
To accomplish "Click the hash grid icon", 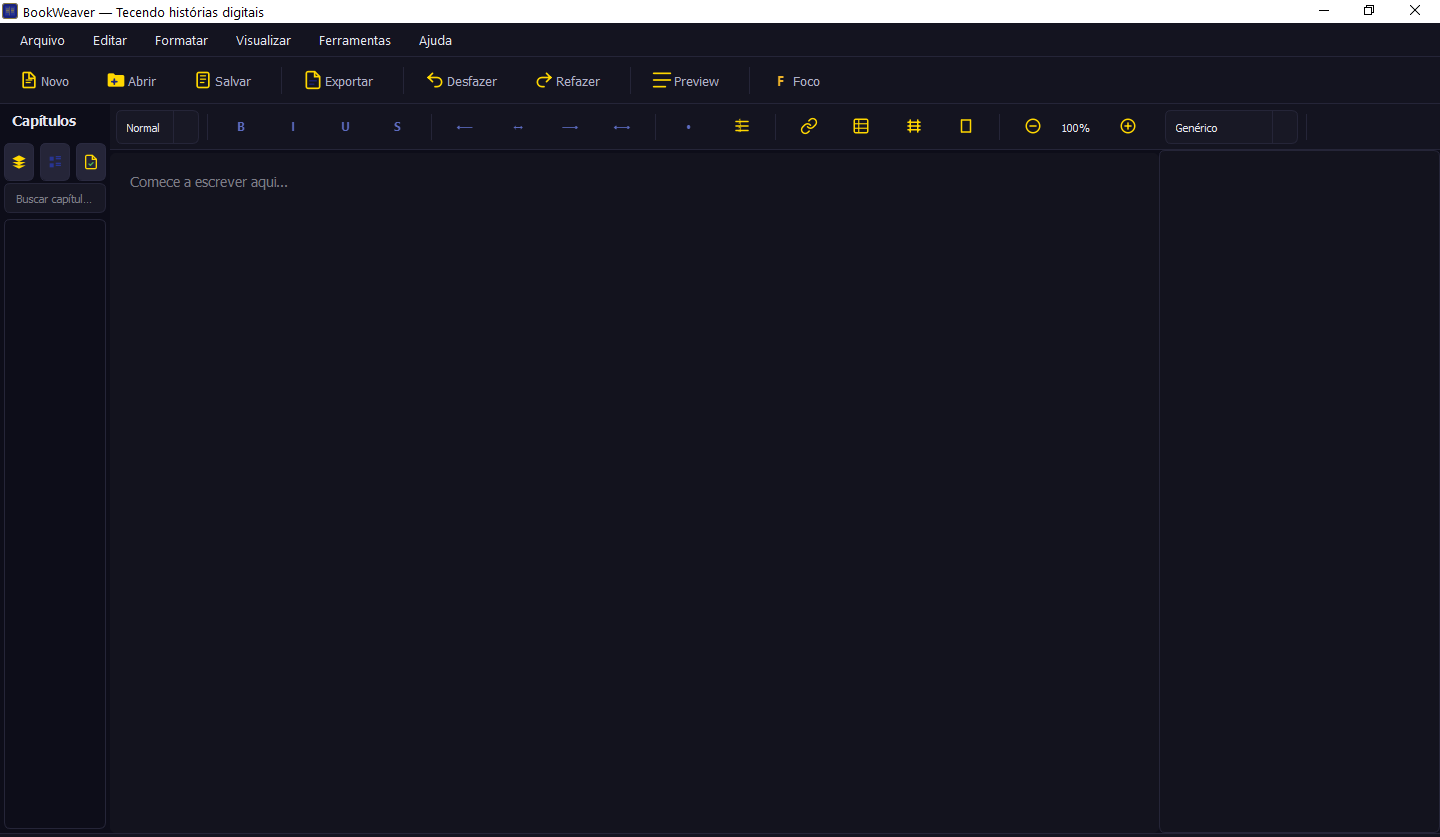I will coord(914,126).
